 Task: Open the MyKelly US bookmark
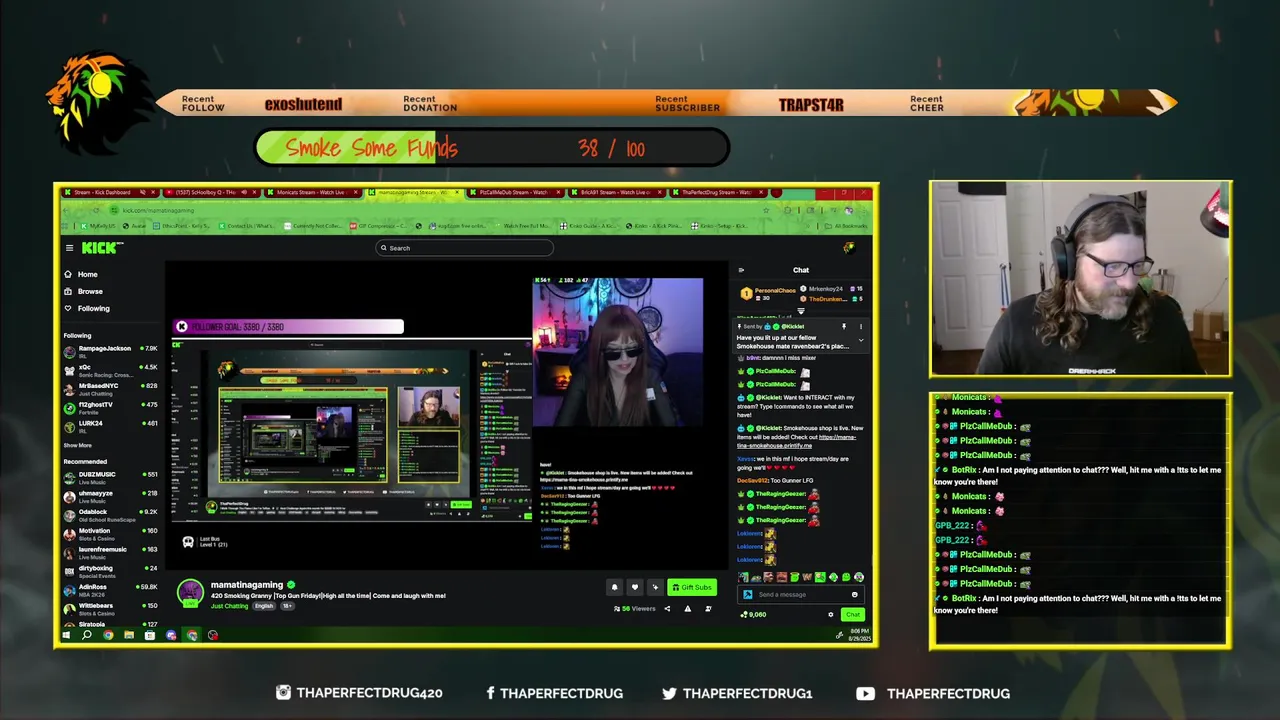pyautogui.click(x=99, y=226)
